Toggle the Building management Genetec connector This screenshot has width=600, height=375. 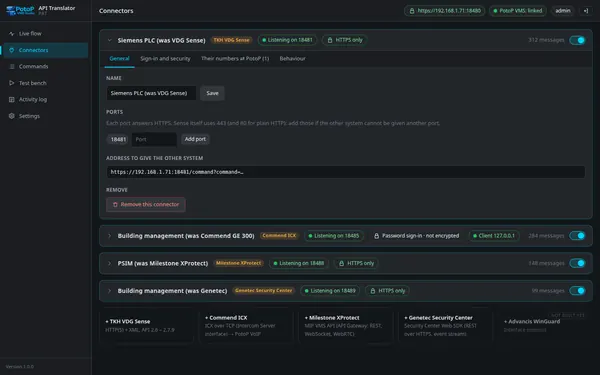[577, 291]
